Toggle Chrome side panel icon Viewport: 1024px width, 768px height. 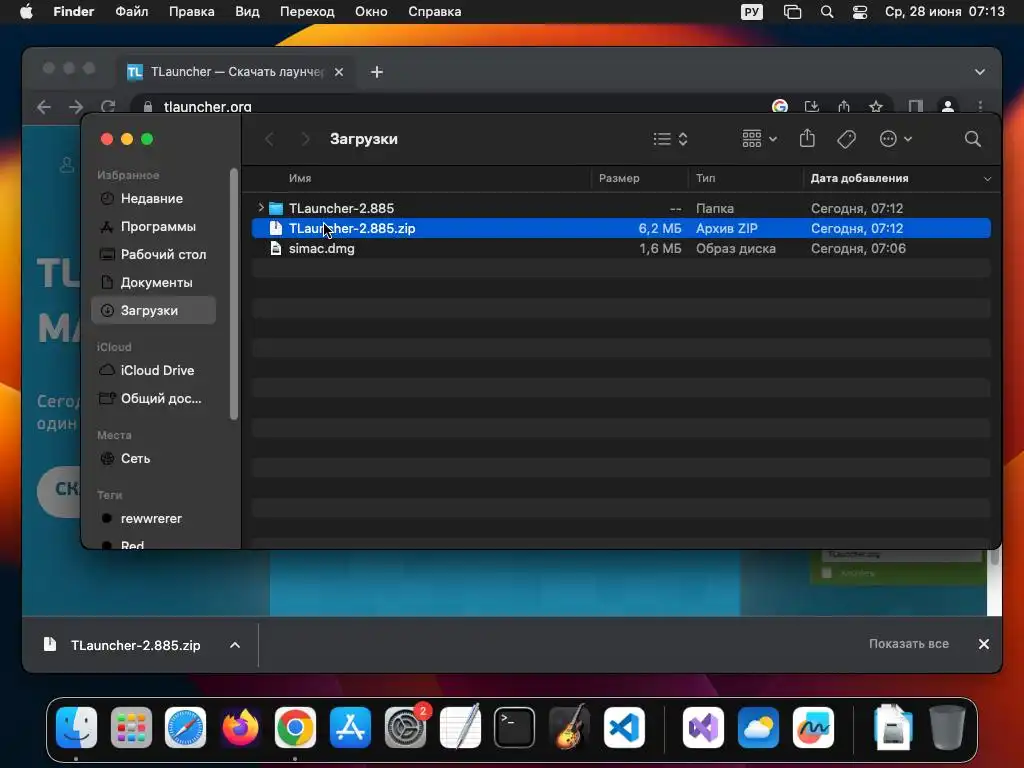click(916, 106)
